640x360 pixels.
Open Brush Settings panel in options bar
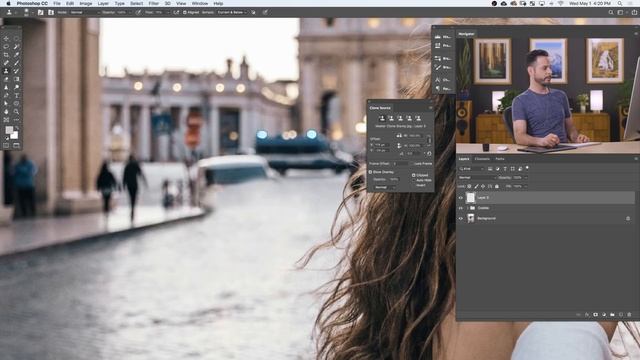pyautogui.click(x=41, y=12)
